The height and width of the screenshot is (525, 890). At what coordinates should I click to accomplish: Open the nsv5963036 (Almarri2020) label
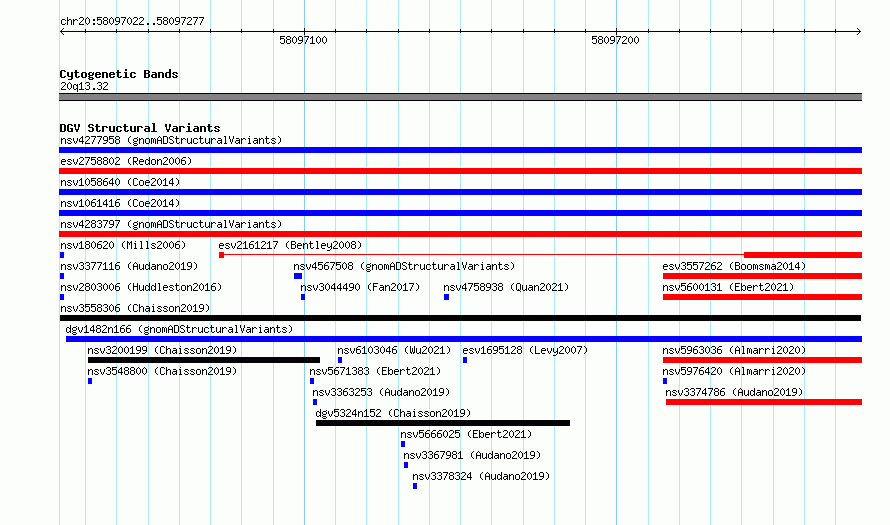pos(734,350)
